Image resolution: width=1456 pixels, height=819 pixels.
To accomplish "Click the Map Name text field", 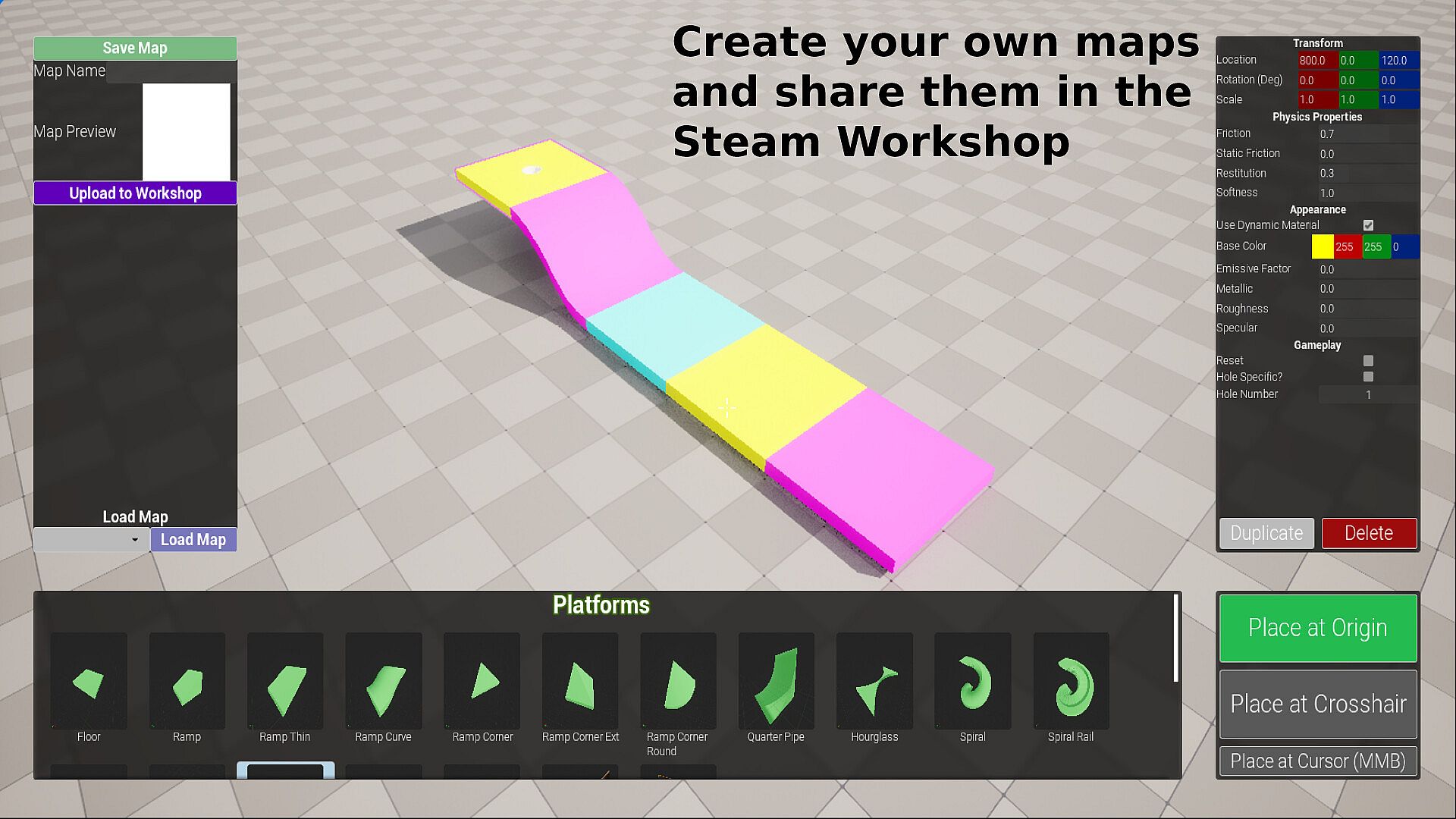I will [171, 72].
